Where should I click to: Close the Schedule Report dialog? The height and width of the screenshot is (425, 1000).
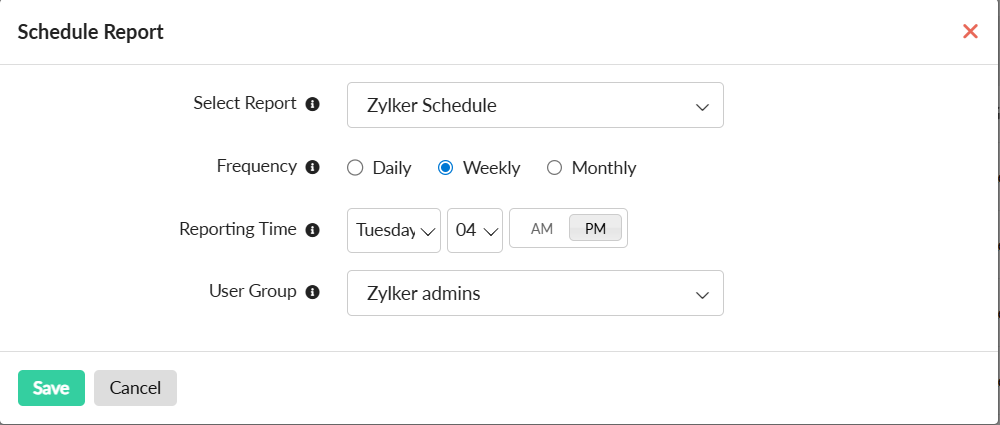(x=970, y=32)
